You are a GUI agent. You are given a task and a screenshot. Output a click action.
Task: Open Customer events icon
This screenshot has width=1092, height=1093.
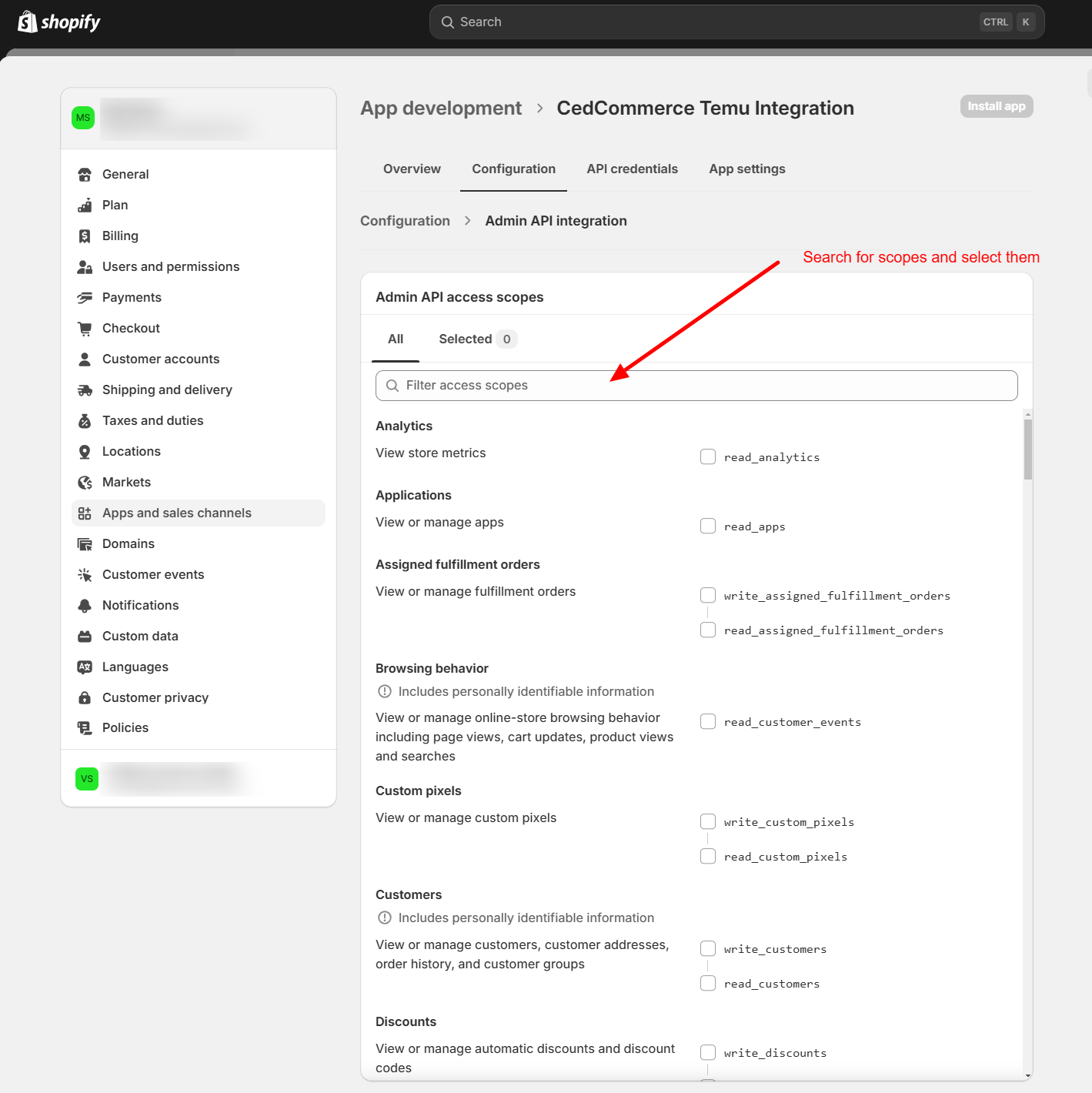tap(85, 575)
